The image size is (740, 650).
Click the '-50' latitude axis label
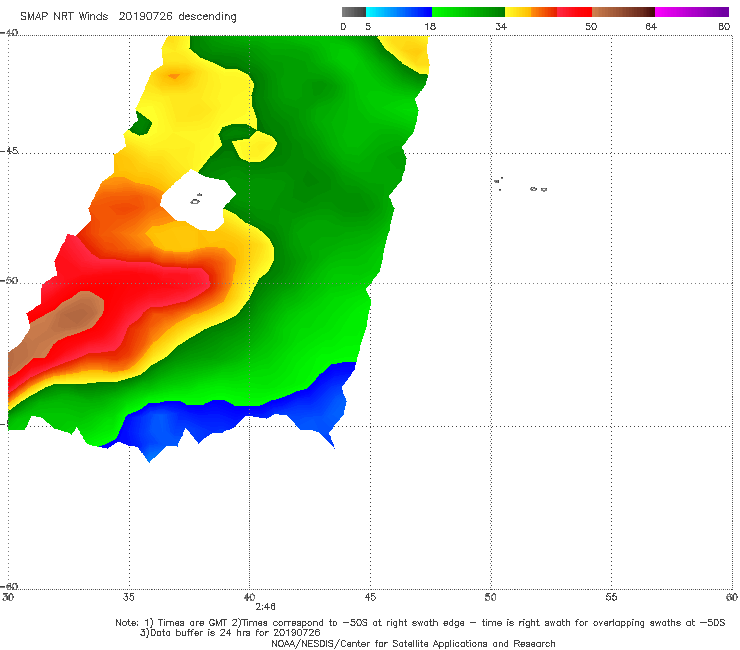[x=9, y=280]
